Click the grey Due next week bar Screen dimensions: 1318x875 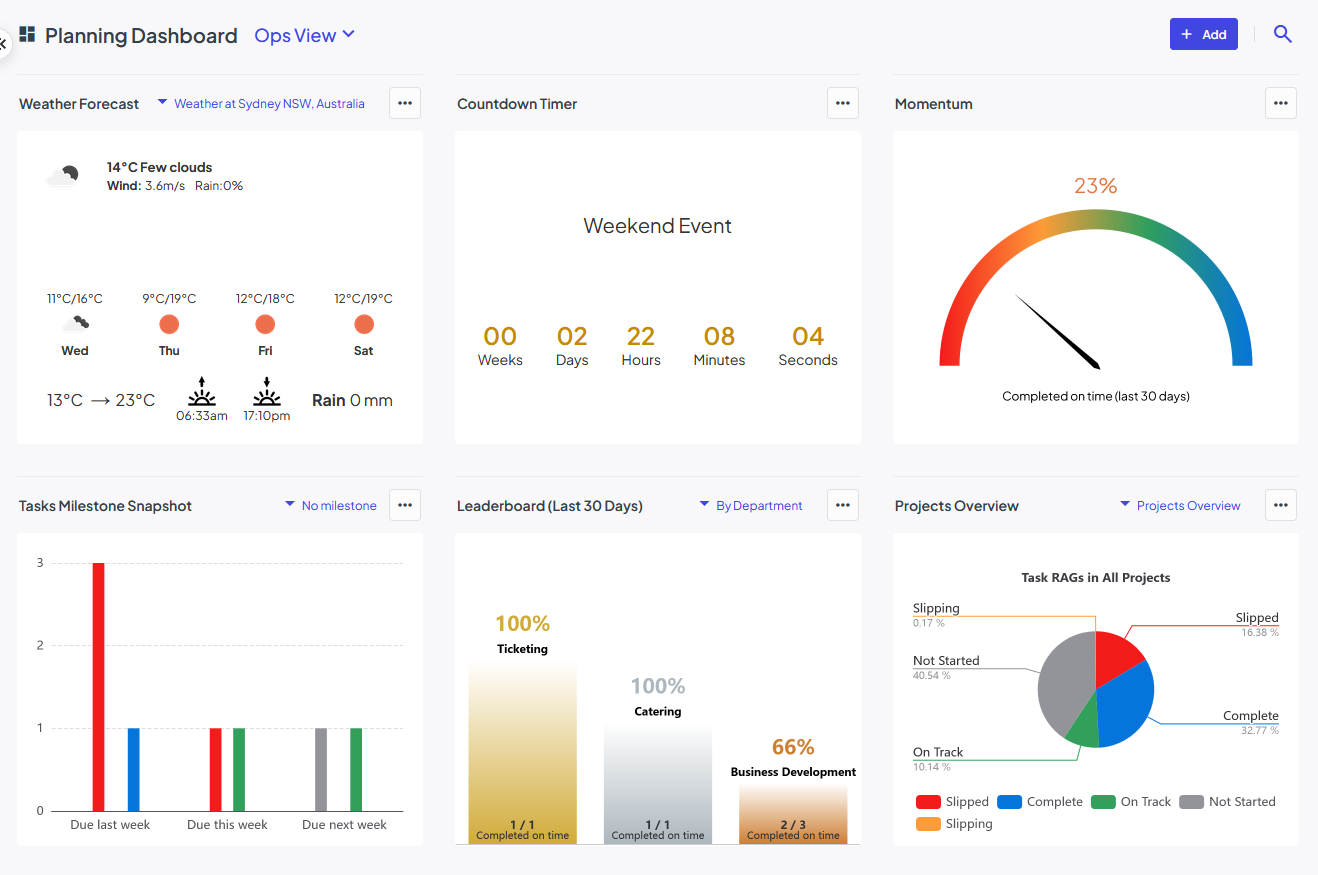(x=321, y=769)
